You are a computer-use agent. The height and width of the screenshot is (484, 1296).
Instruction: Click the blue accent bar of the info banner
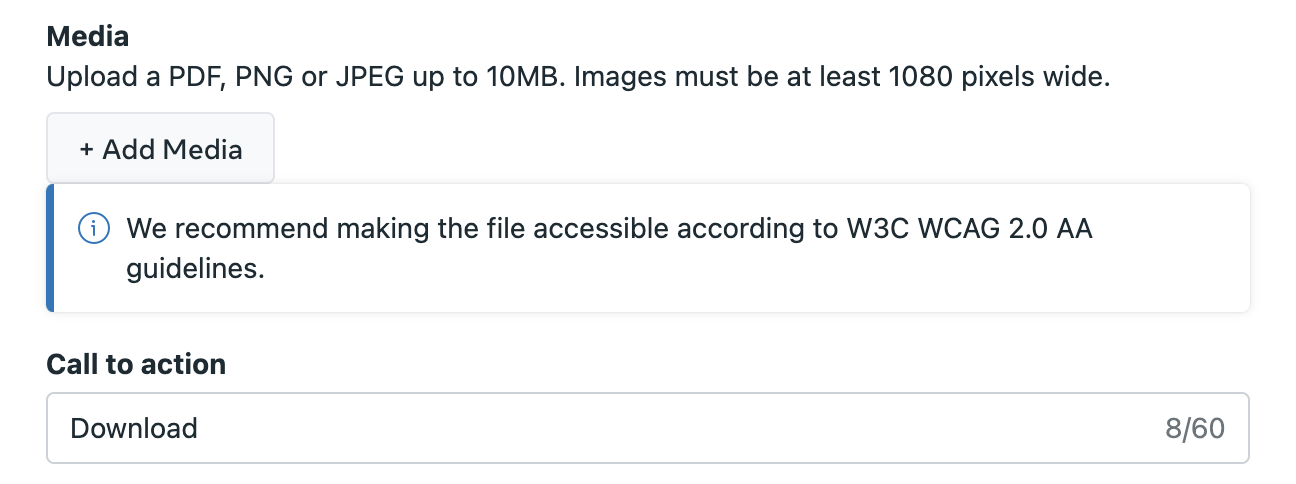tap(50, 248)
